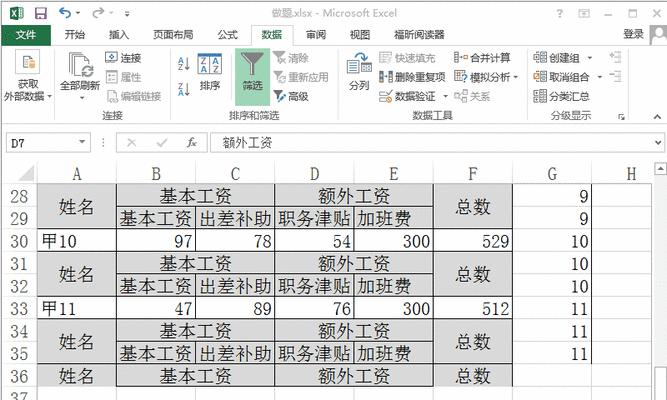This screenshot has height=400, width=667.
Task: Sort descending Z to A
Action: [x=184, y=89]
